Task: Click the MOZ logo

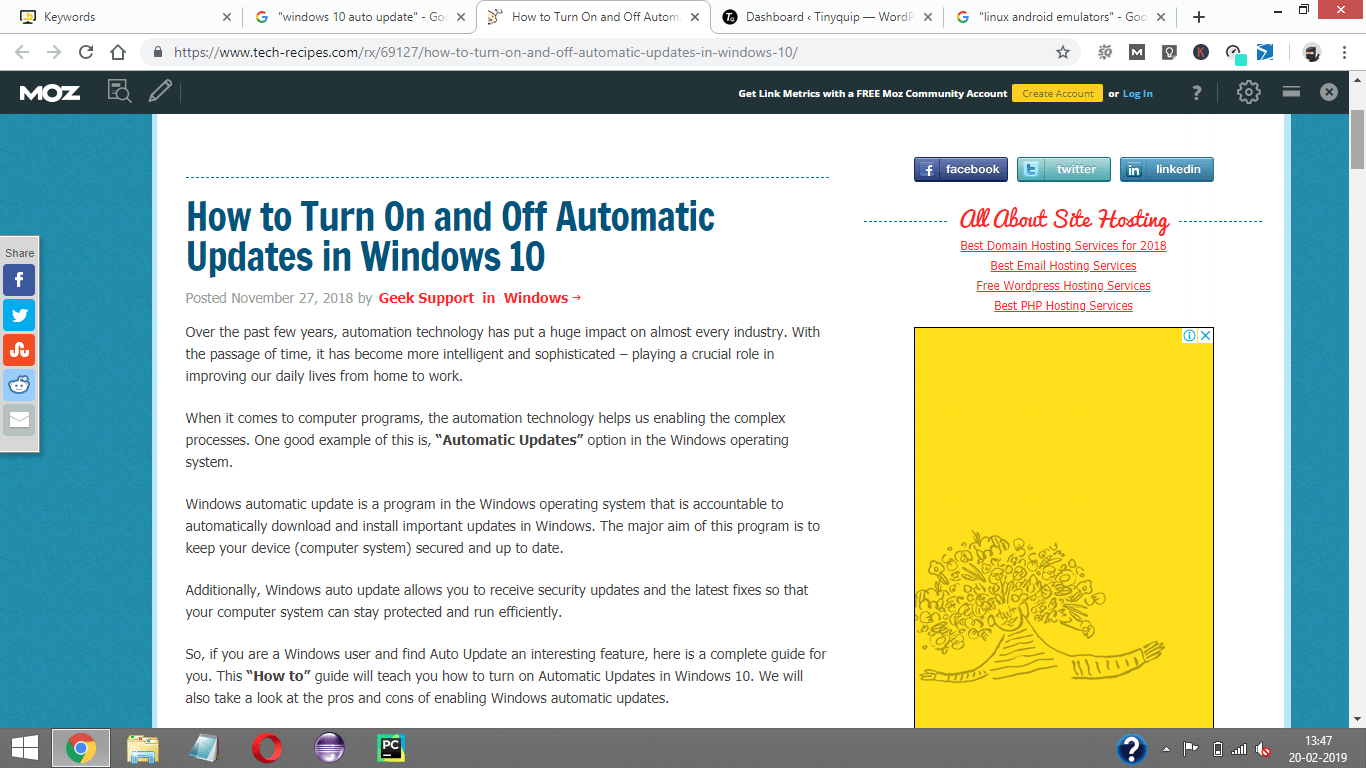Action: tap(50, 93)
